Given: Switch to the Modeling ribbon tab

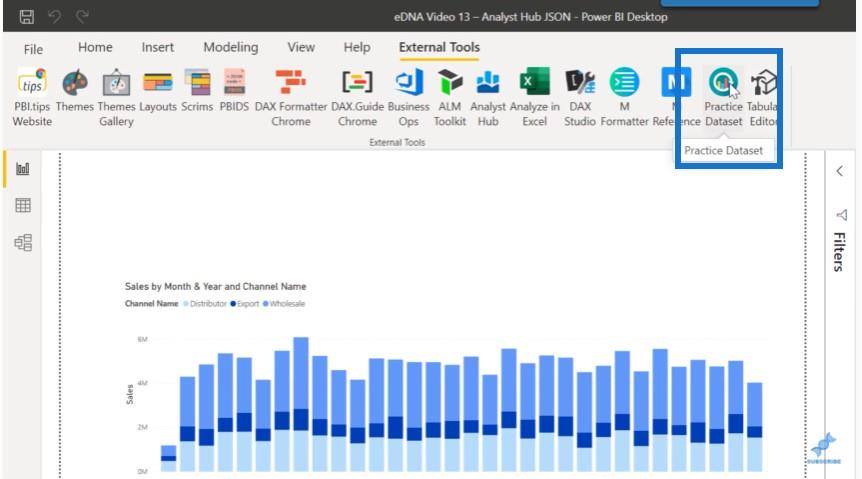Looking at the screenshot, I should 230,47.
